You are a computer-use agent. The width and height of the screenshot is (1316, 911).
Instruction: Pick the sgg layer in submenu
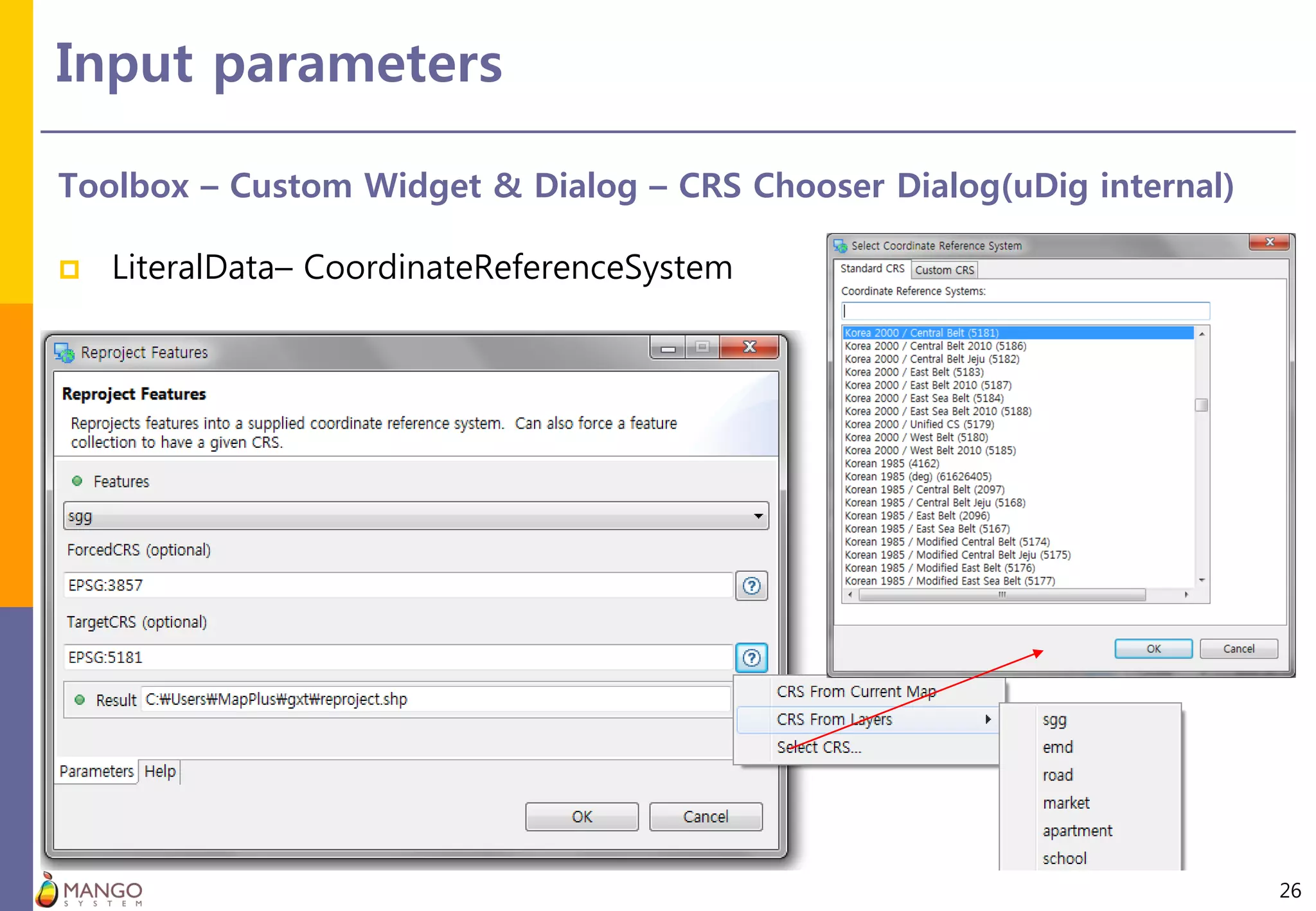pyautogui.click(x=1054, y=720)
